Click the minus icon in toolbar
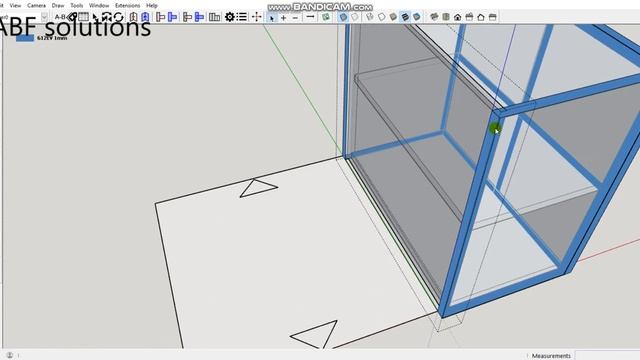 coord(295,17)
